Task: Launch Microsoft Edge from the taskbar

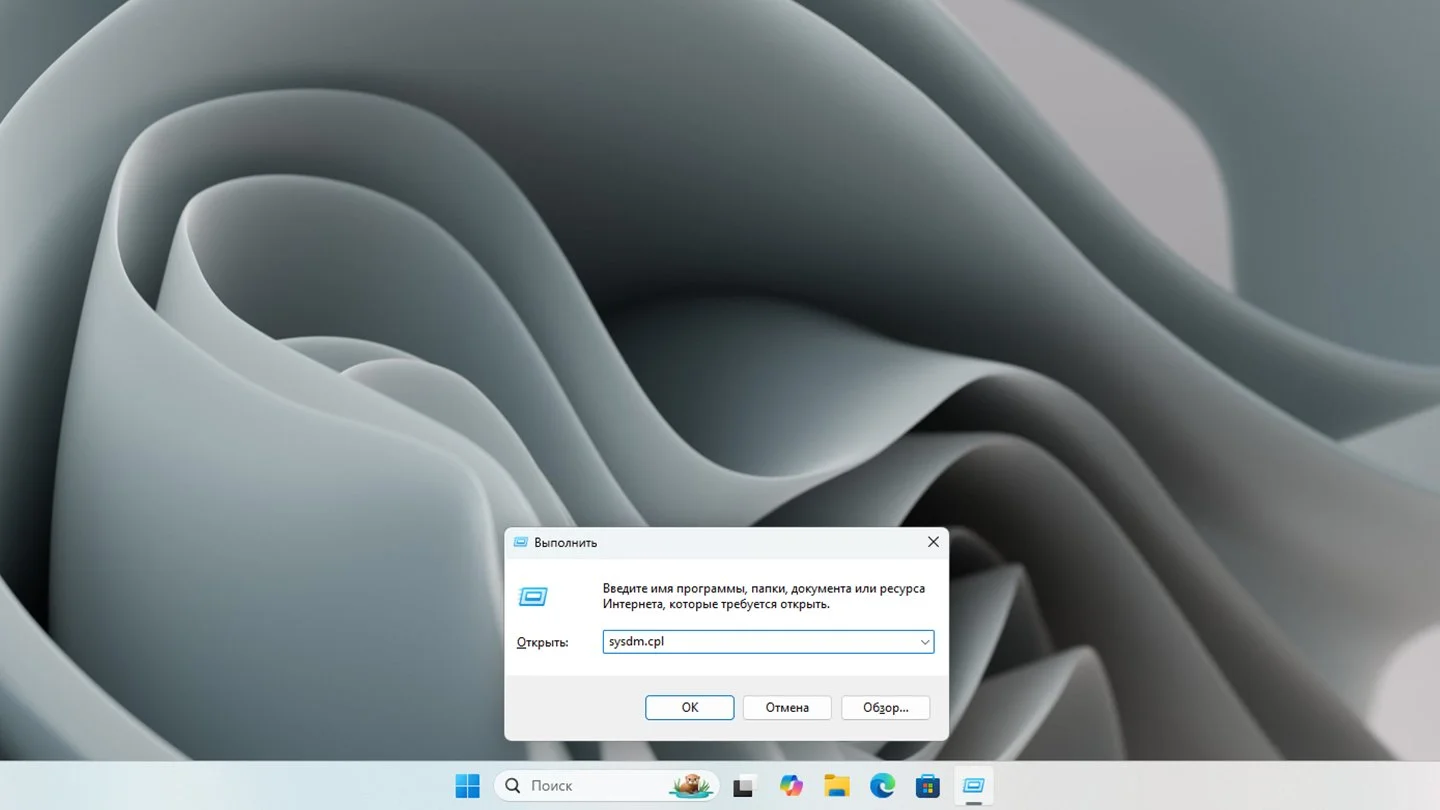Action: (882, 786)
